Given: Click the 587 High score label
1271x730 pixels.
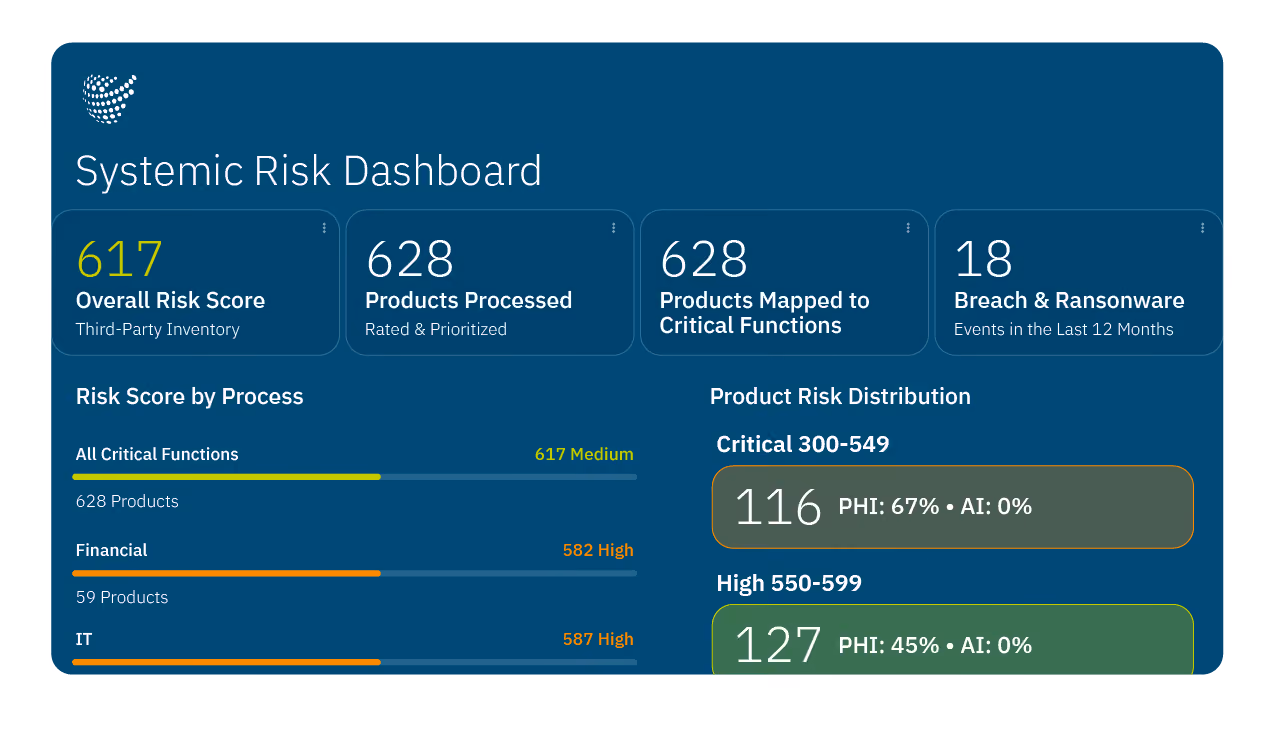Looking at the screenshot, I should click(598, 639).
